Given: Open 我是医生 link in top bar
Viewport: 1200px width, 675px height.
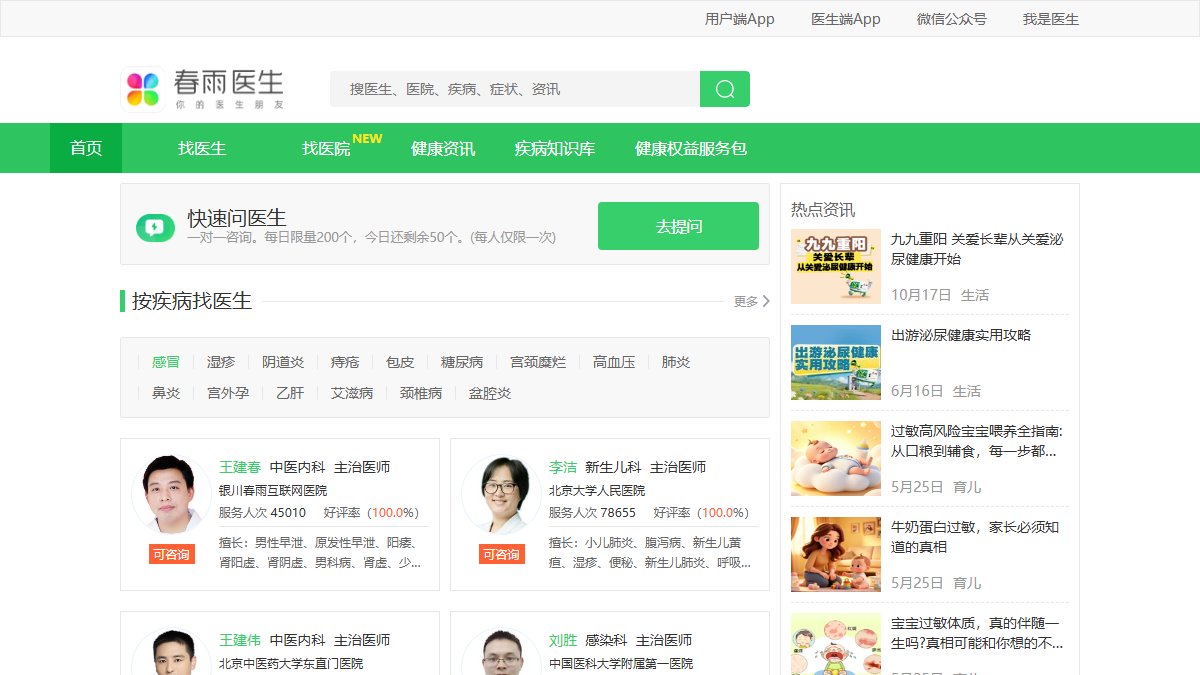Looking at the screenshot, I should tap(1051, 19).
